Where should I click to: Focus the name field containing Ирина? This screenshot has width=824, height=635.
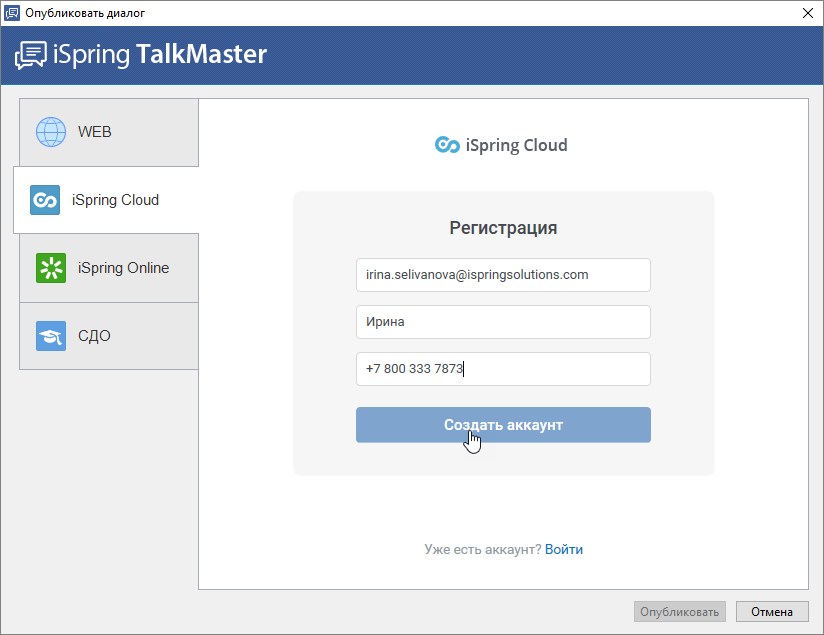click(503, 322)
